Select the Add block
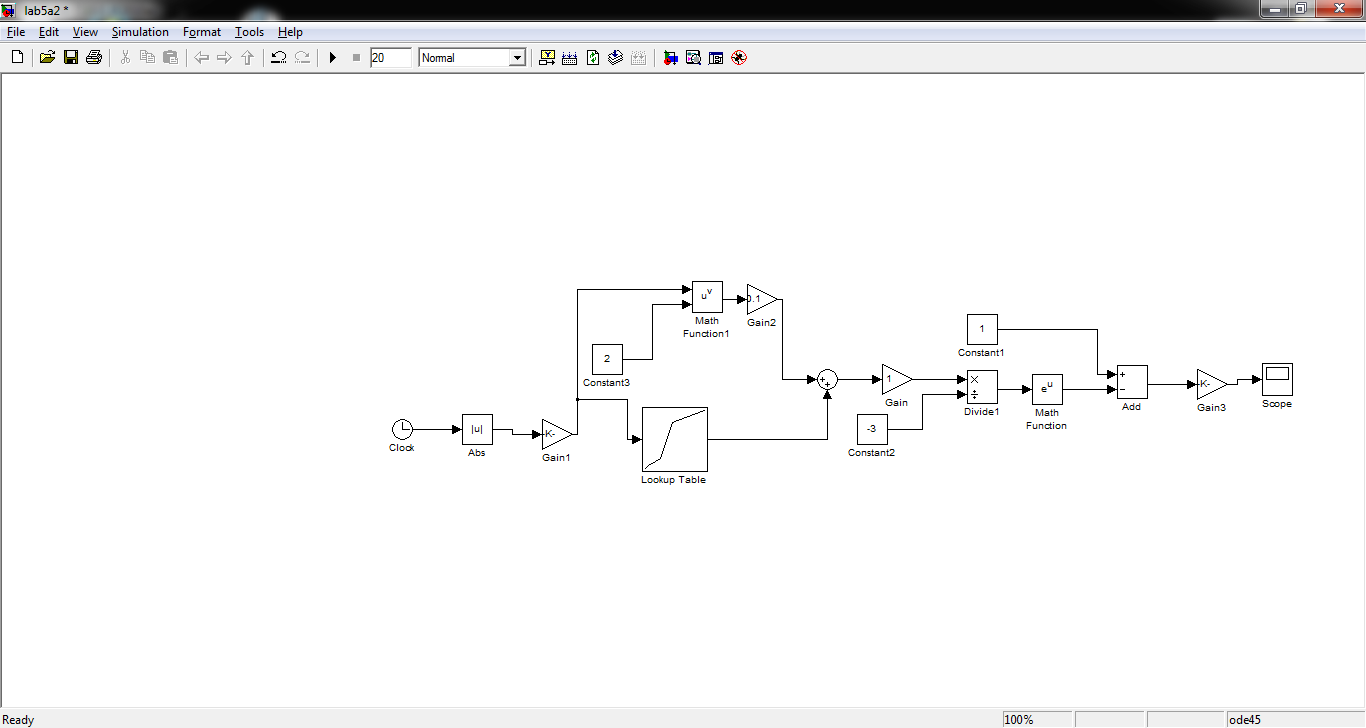 tap(1132, 382)
